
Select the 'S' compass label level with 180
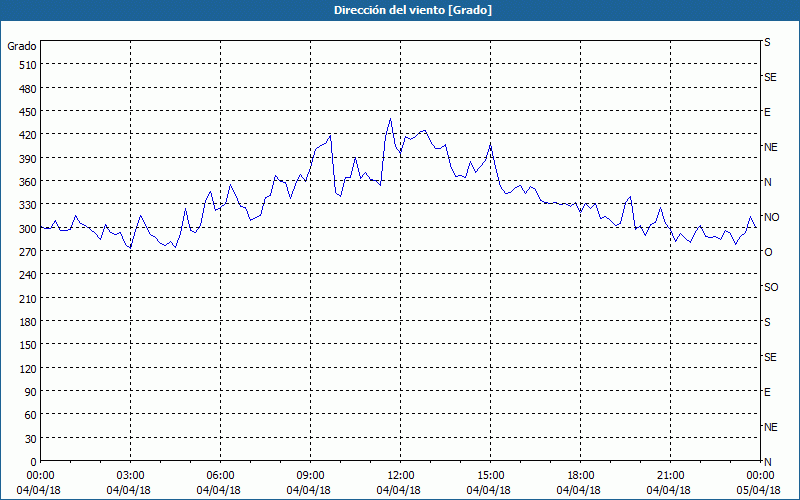tap(767, 322)
